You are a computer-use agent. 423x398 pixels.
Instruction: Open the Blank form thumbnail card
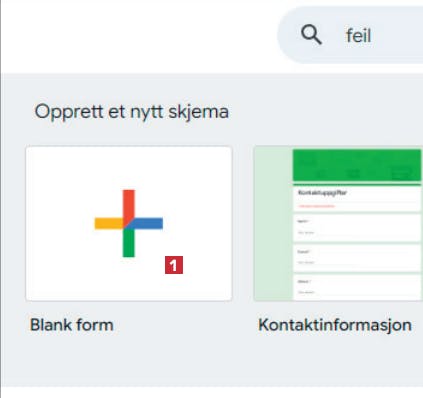[x=129, y=223]
